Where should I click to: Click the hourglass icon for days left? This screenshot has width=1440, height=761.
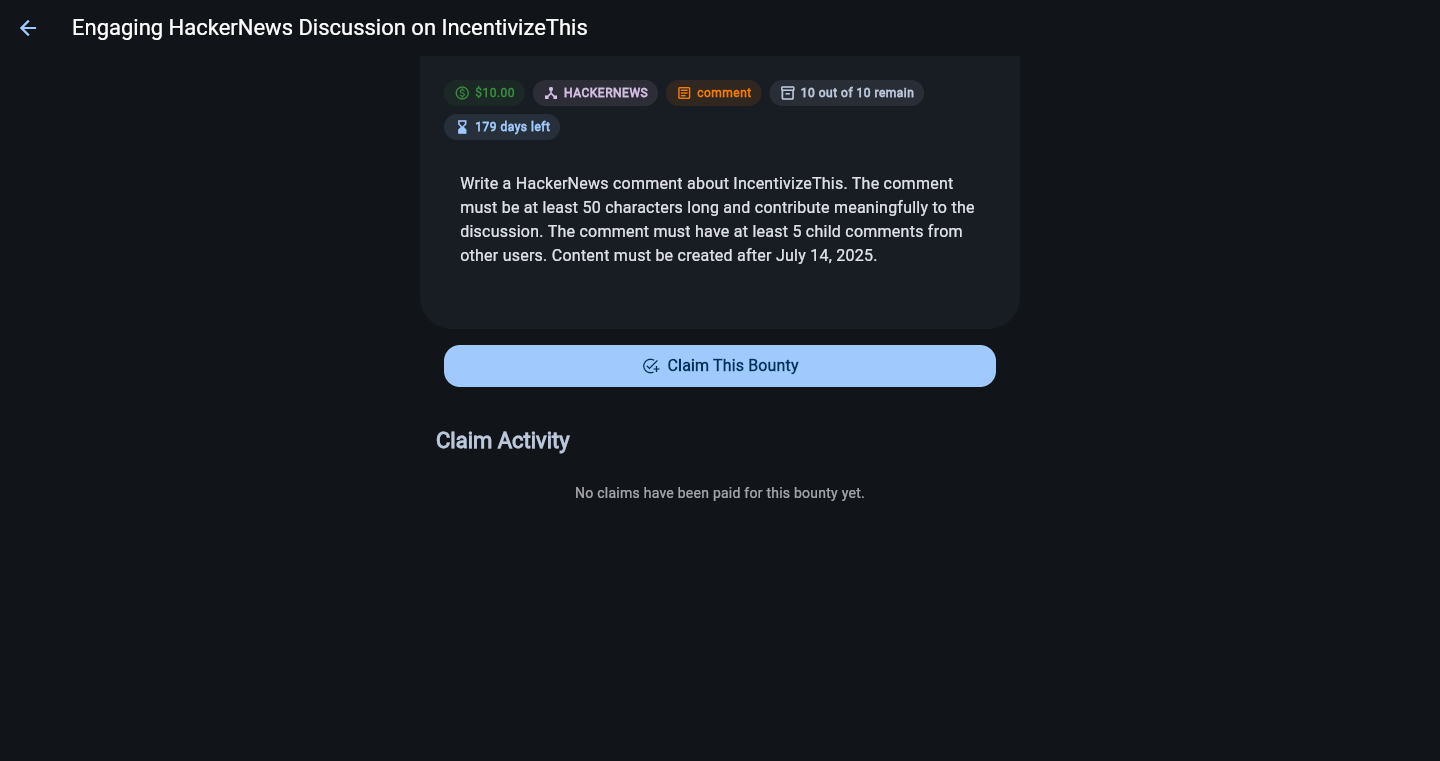[462, 127]
